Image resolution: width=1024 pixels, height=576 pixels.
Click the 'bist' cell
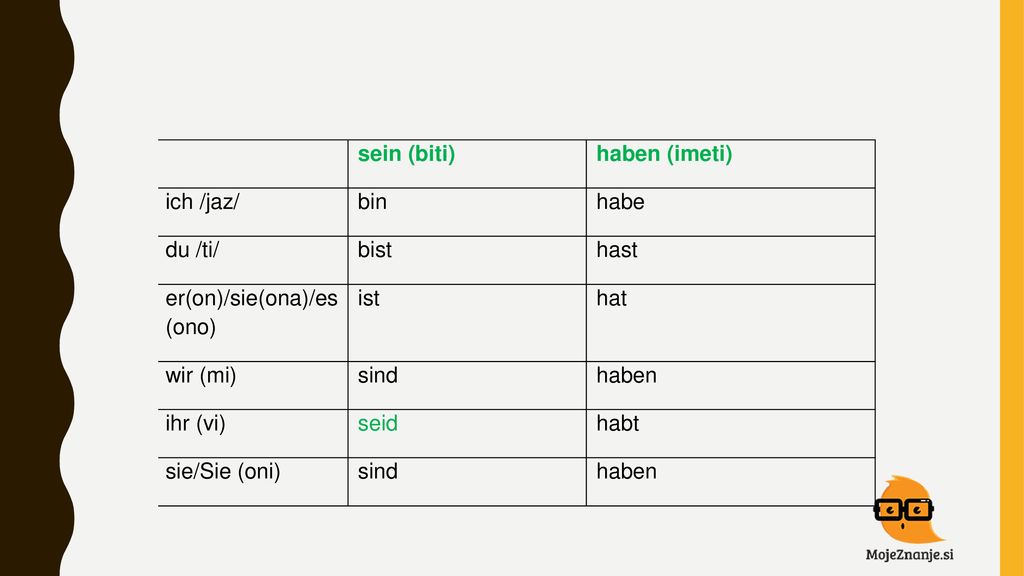(x=467, y=260)
